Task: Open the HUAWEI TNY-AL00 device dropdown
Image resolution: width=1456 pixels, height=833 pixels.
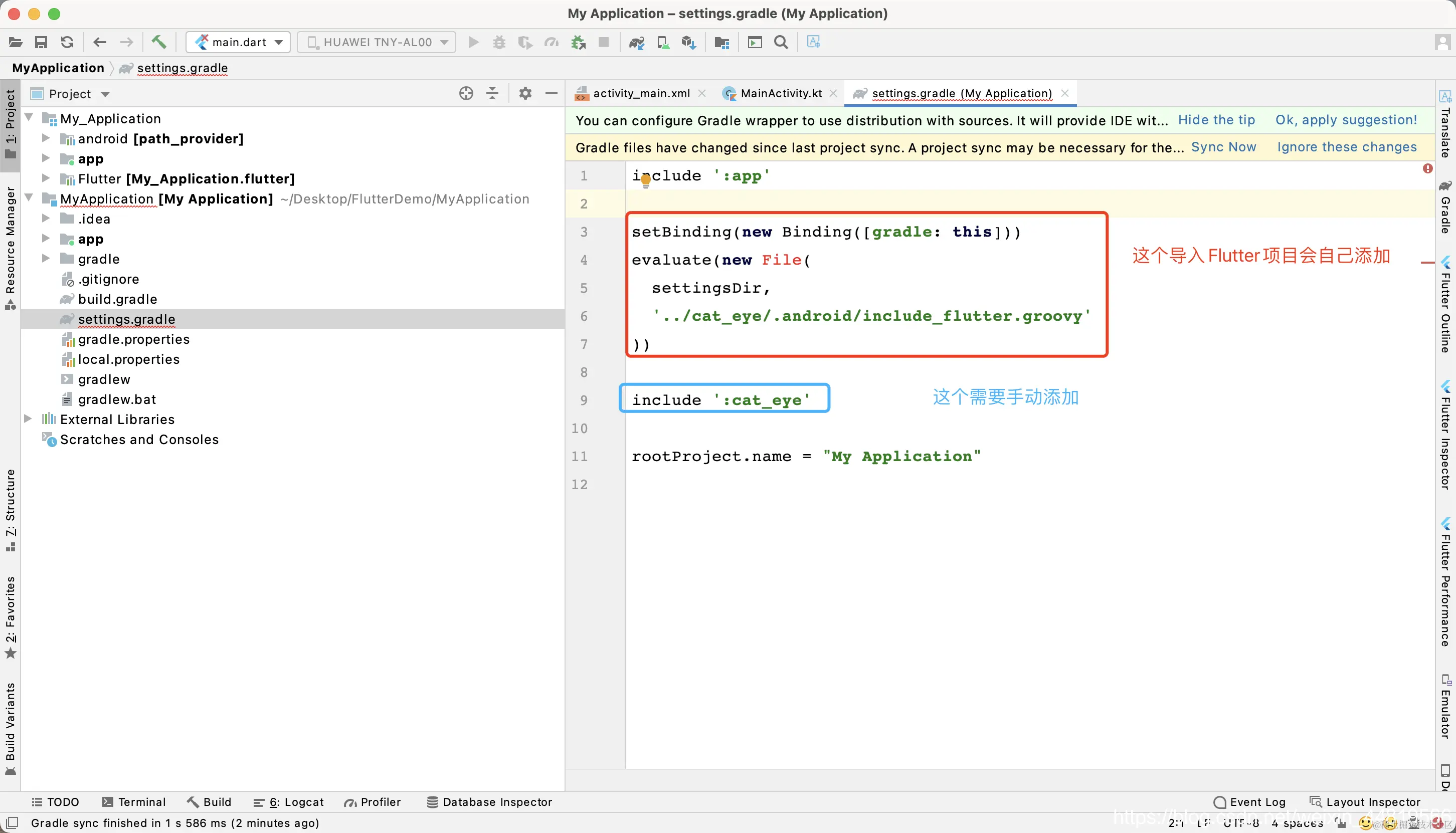Action: pyautogui.click(x=377, y=42)
